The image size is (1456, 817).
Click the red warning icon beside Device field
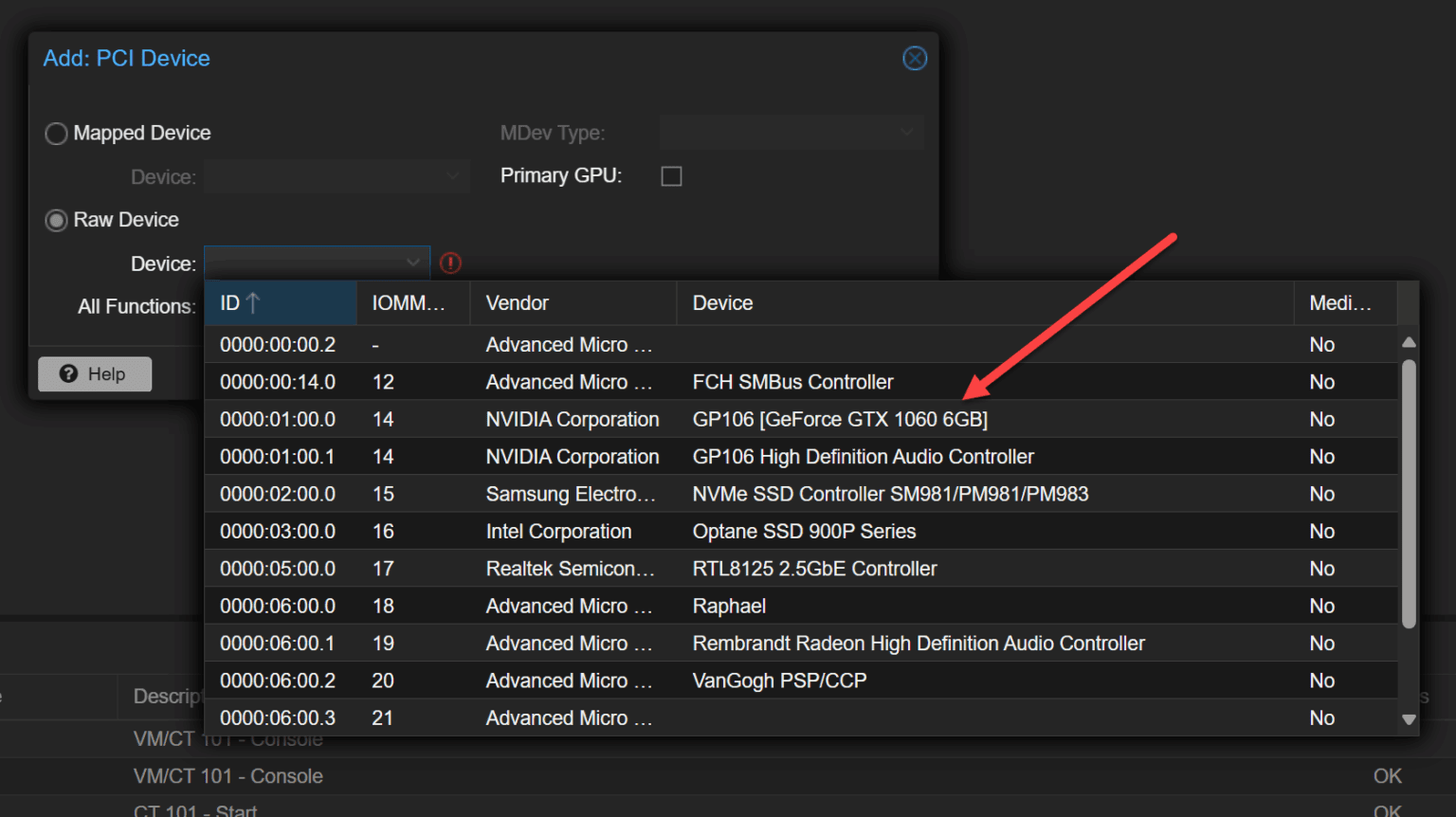450,263
